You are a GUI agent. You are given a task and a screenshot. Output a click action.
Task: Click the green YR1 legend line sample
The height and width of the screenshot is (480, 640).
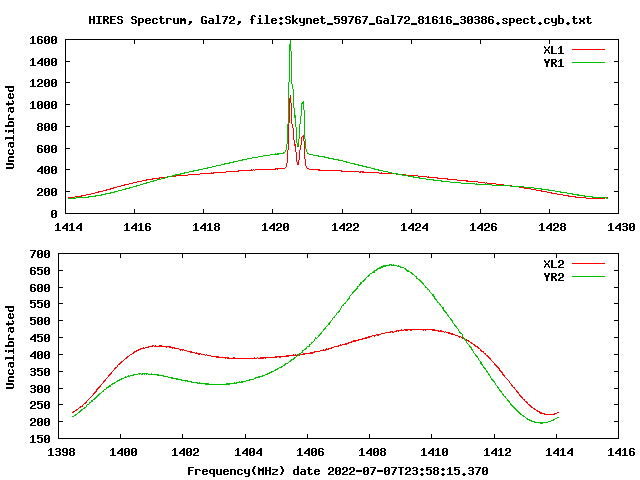pos(588,63)
